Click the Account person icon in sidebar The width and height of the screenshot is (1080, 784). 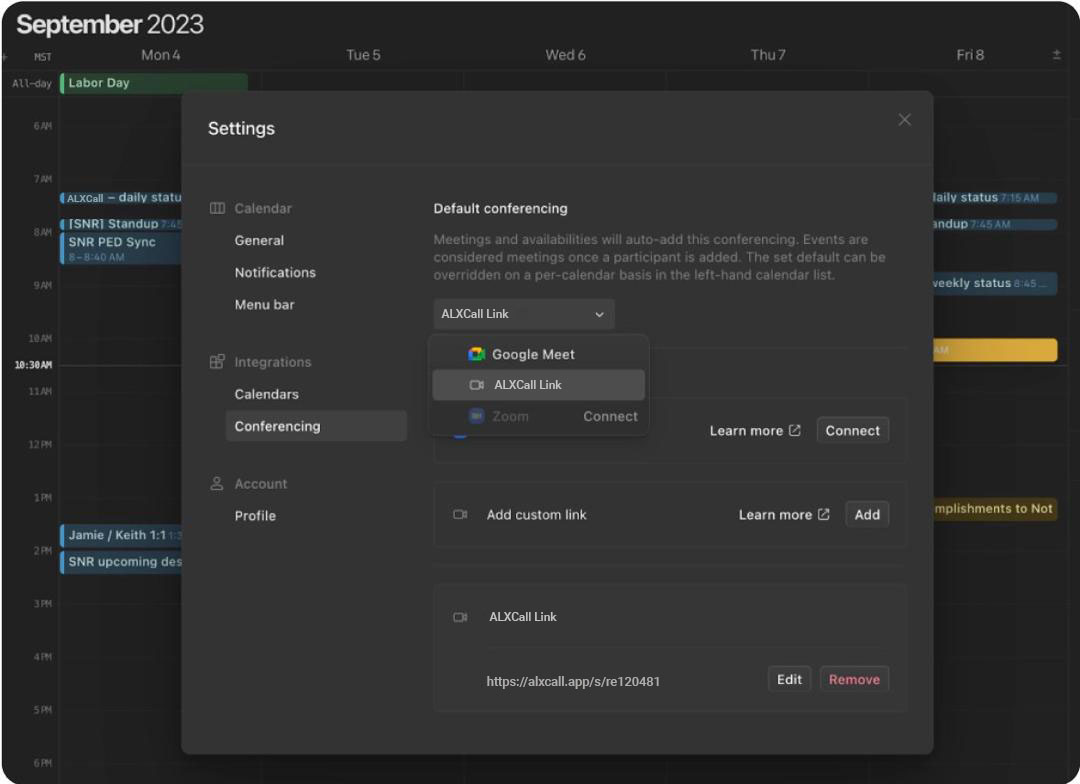coord(217,484)
